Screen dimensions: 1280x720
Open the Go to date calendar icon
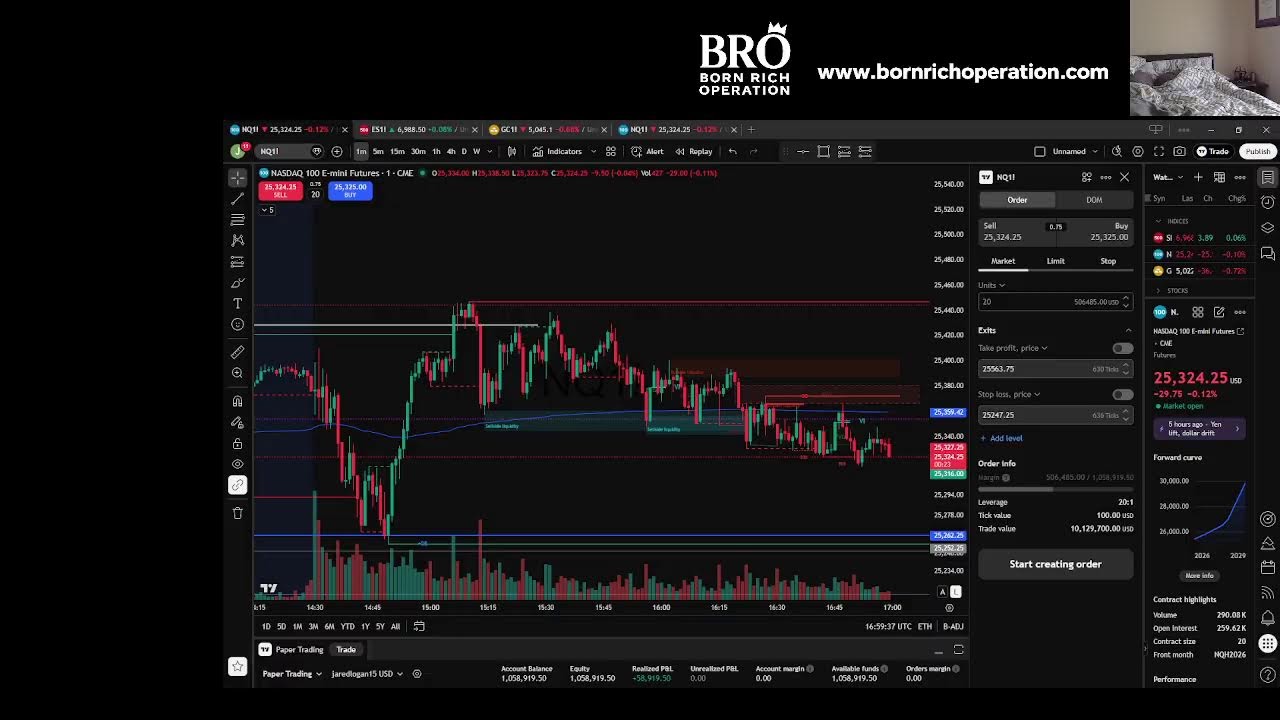(419, 626)
